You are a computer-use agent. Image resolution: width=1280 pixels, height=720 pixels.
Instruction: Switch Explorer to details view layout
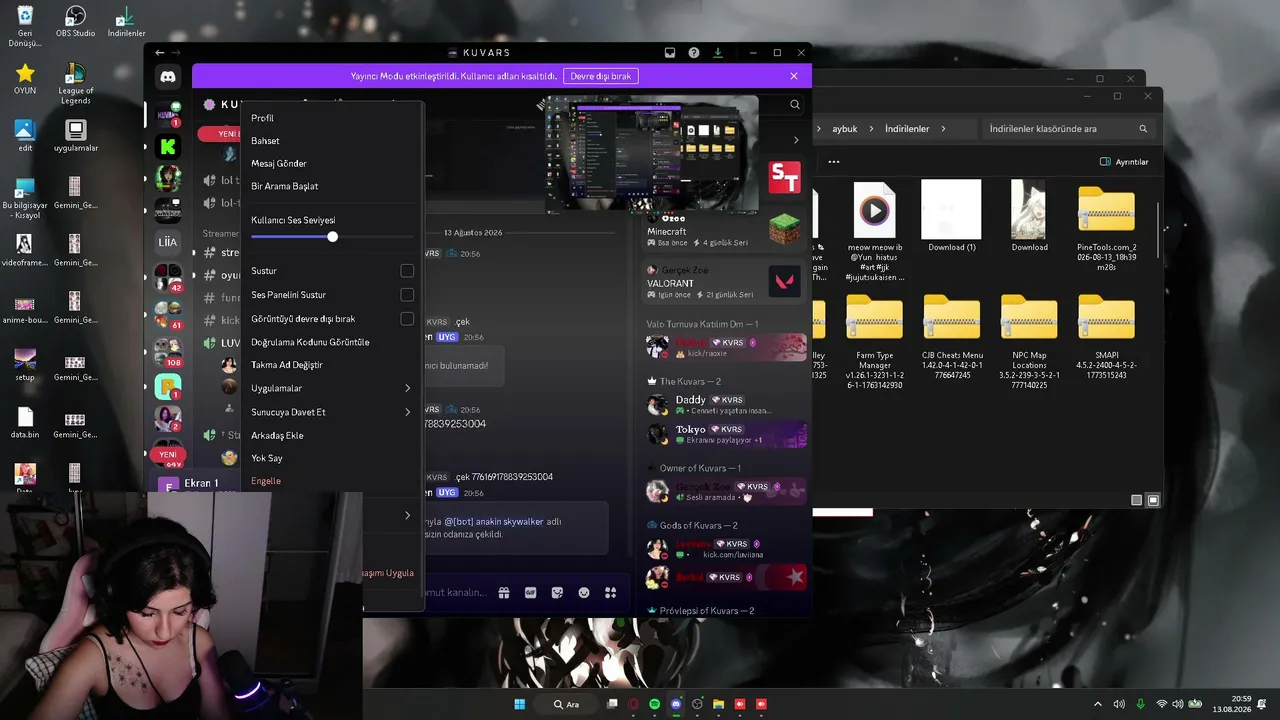click(x=1137, y=500)
